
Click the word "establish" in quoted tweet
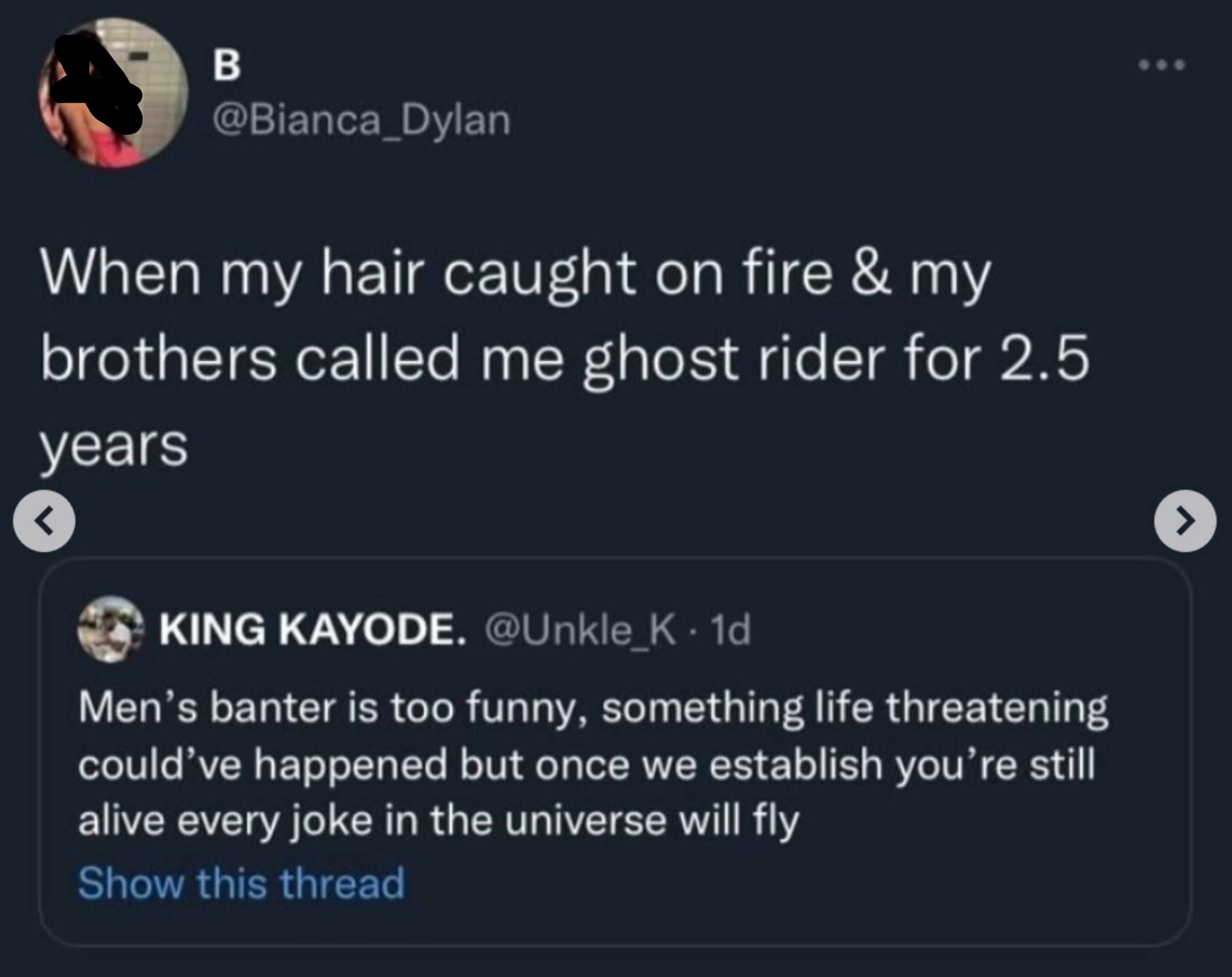coord(796,765)
